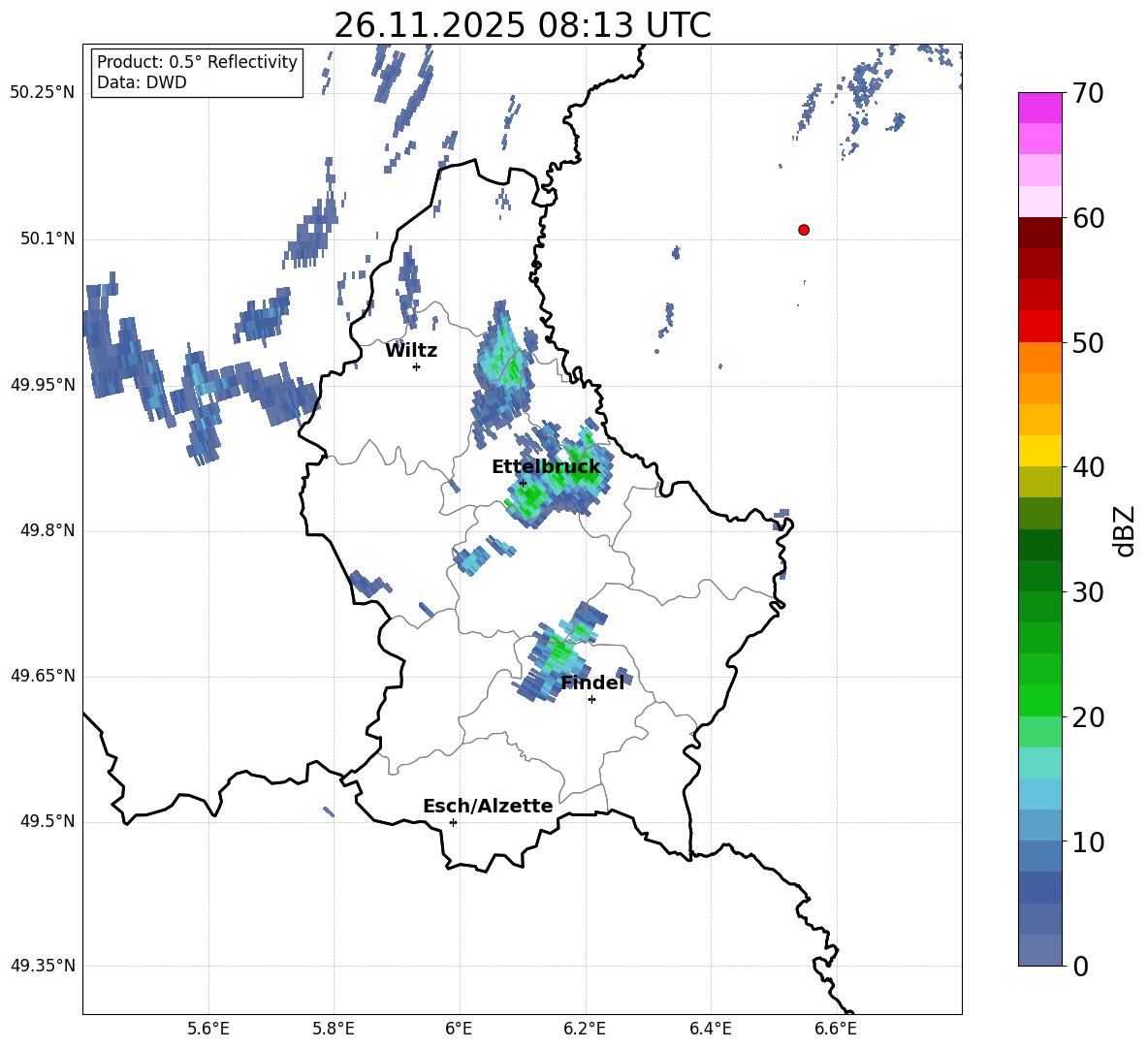This screenshot has height=1048, width=1148.
Task: Click the 5.8°E longitude label
Action: (x=334, y=1029)
